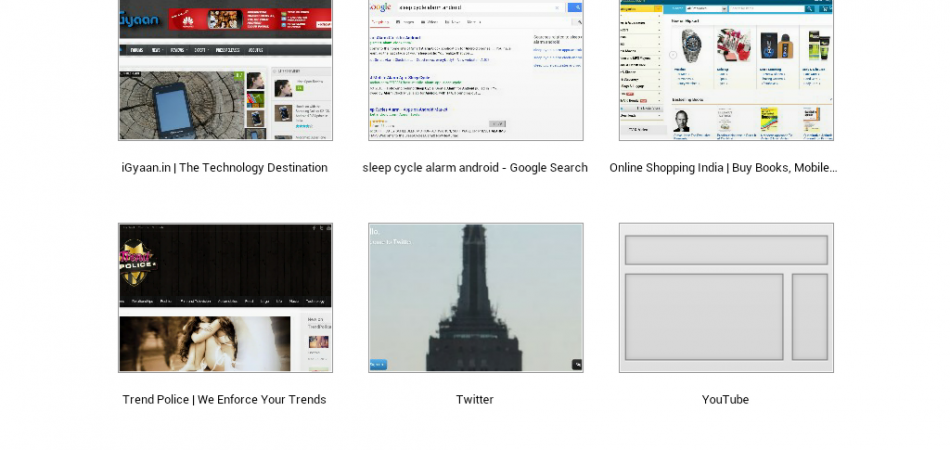Click the Steve Jobs book cover in shopping thumbnail
Image resolution: width=950 pixels, height=450 pixels.
coord(682,121)
